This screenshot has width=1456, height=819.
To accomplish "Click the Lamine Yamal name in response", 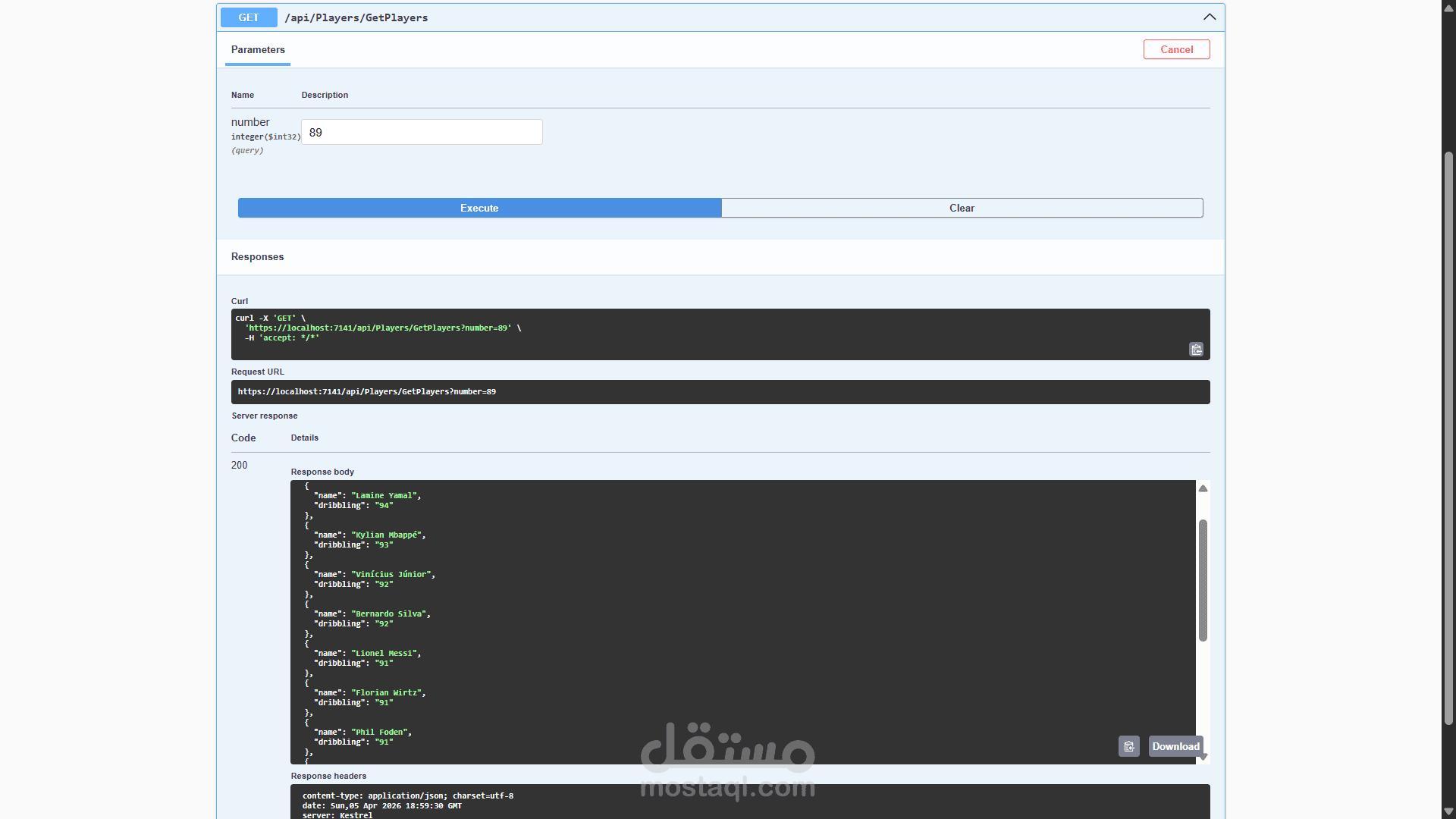I will [384, 496].
